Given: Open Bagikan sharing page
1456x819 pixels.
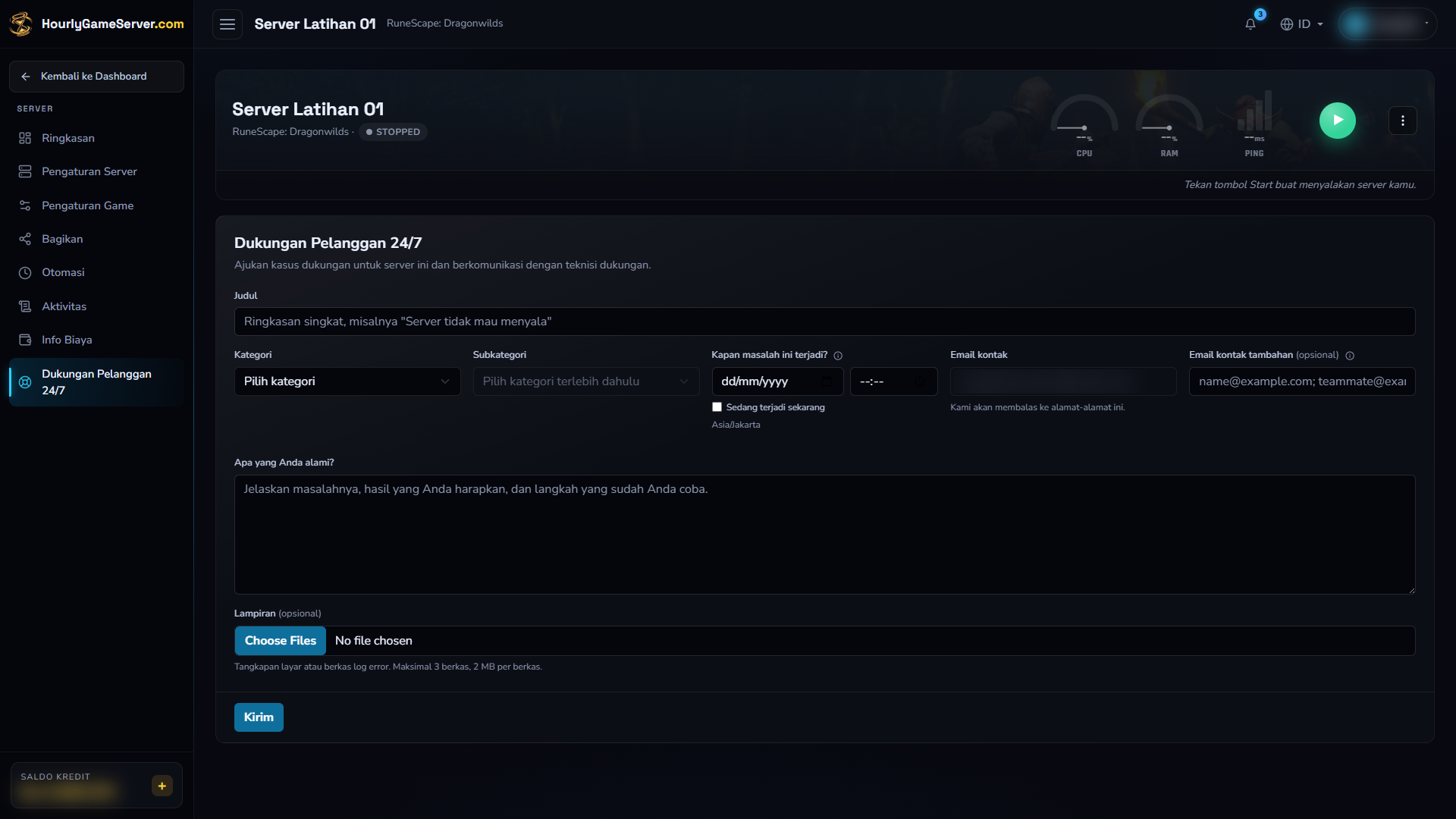Looking at the screenshot, I should pos(96,239).
